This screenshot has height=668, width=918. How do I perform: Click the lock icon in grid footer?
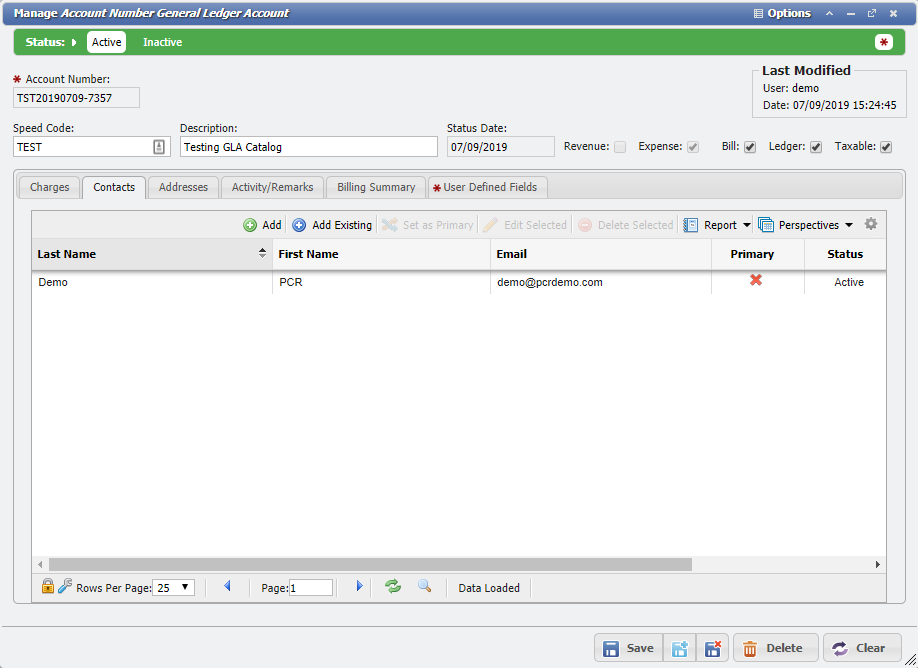click(47, 587)
